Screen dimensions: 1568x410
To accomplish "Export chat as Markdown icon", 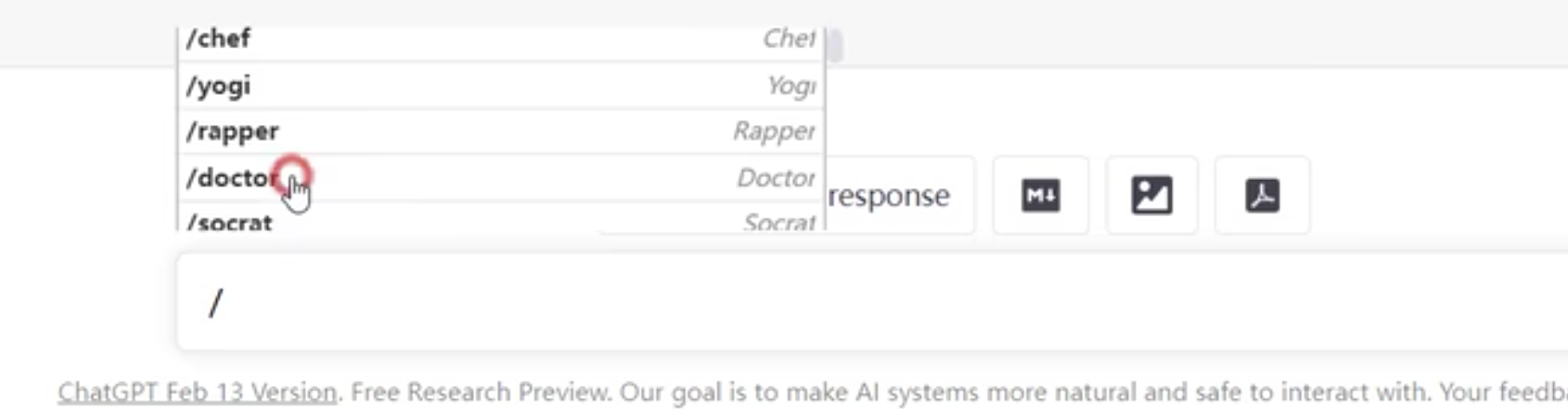I will click(x=1040, y=195).
